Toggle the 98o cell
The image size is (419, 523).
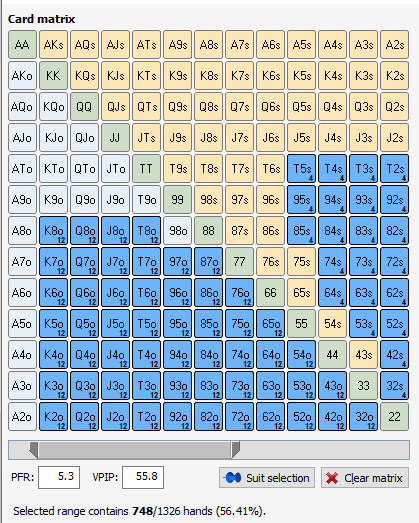[x=177, y=231]
